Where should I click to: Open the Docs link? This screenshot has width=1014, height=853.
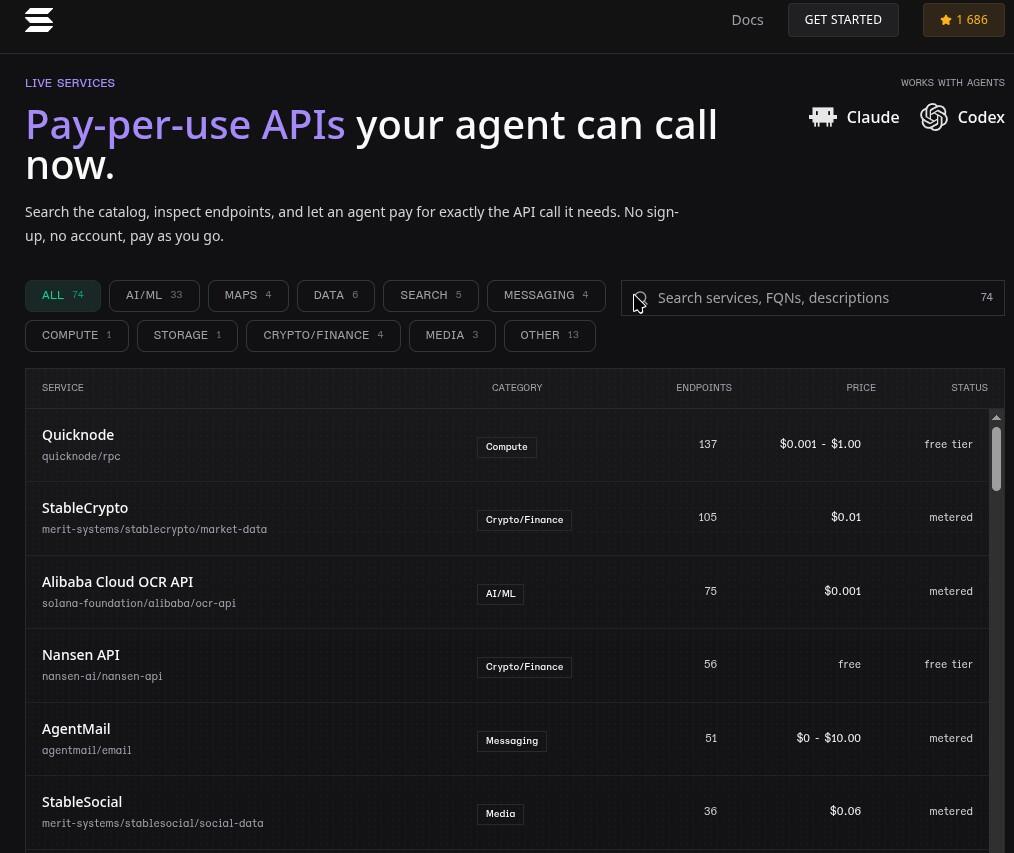(747, 20)
